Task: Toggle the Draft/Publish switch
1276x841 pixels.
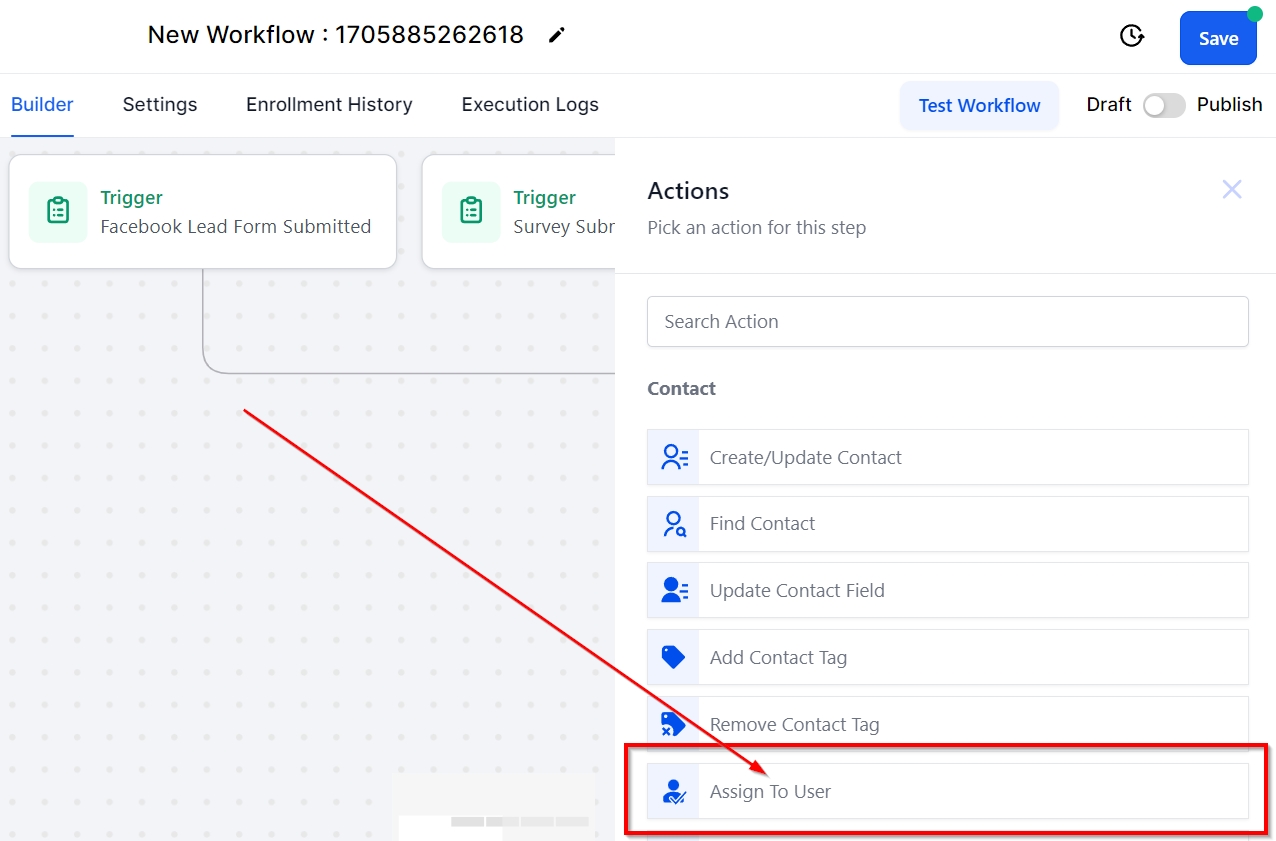Action: [x=1164, y=105]
